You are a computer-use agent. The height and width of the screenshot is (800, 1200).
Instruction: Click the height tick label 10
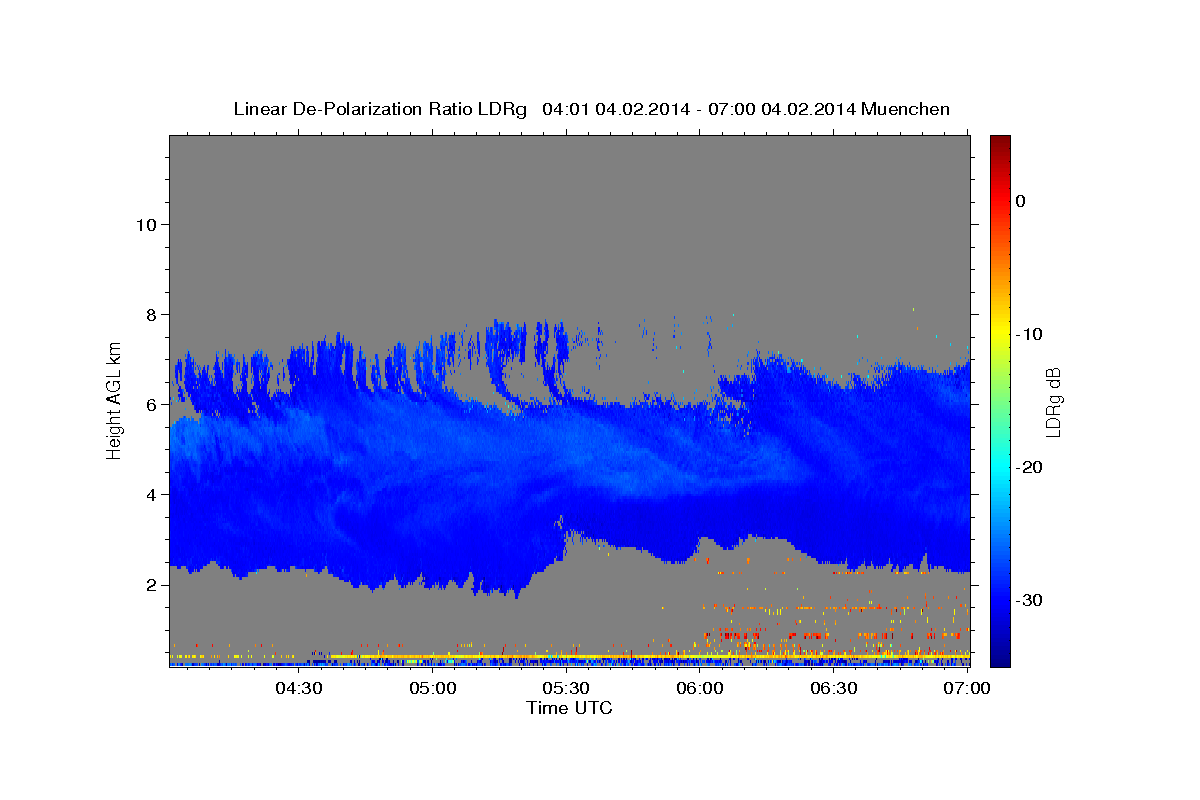point(145,224)
